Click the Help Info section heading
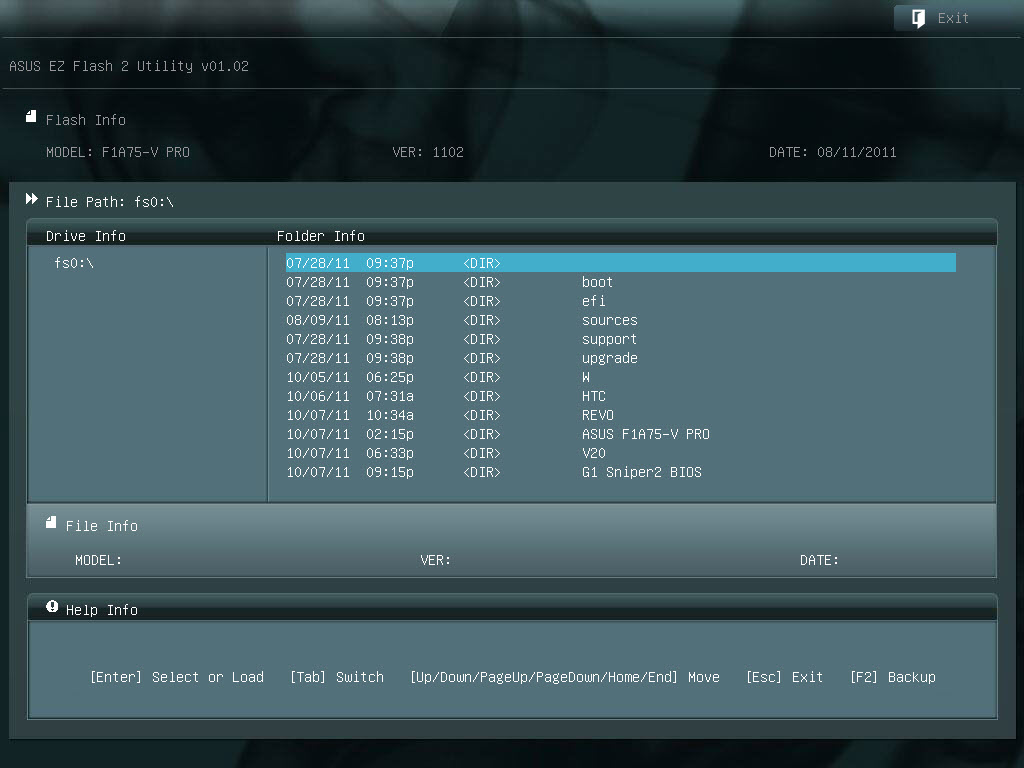This screenshot has height=768, width=1024. (101, 610)
